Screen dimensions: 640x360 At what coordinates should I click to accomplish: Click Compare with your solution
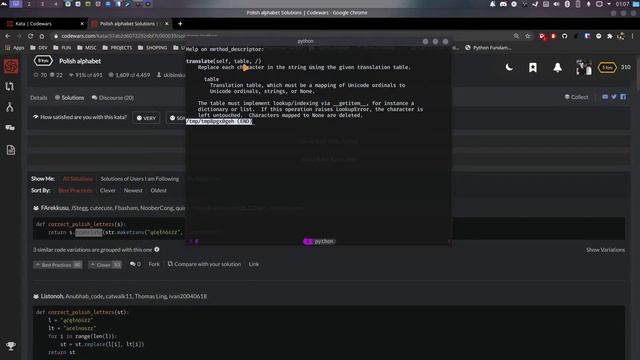(x=204, y=264)
